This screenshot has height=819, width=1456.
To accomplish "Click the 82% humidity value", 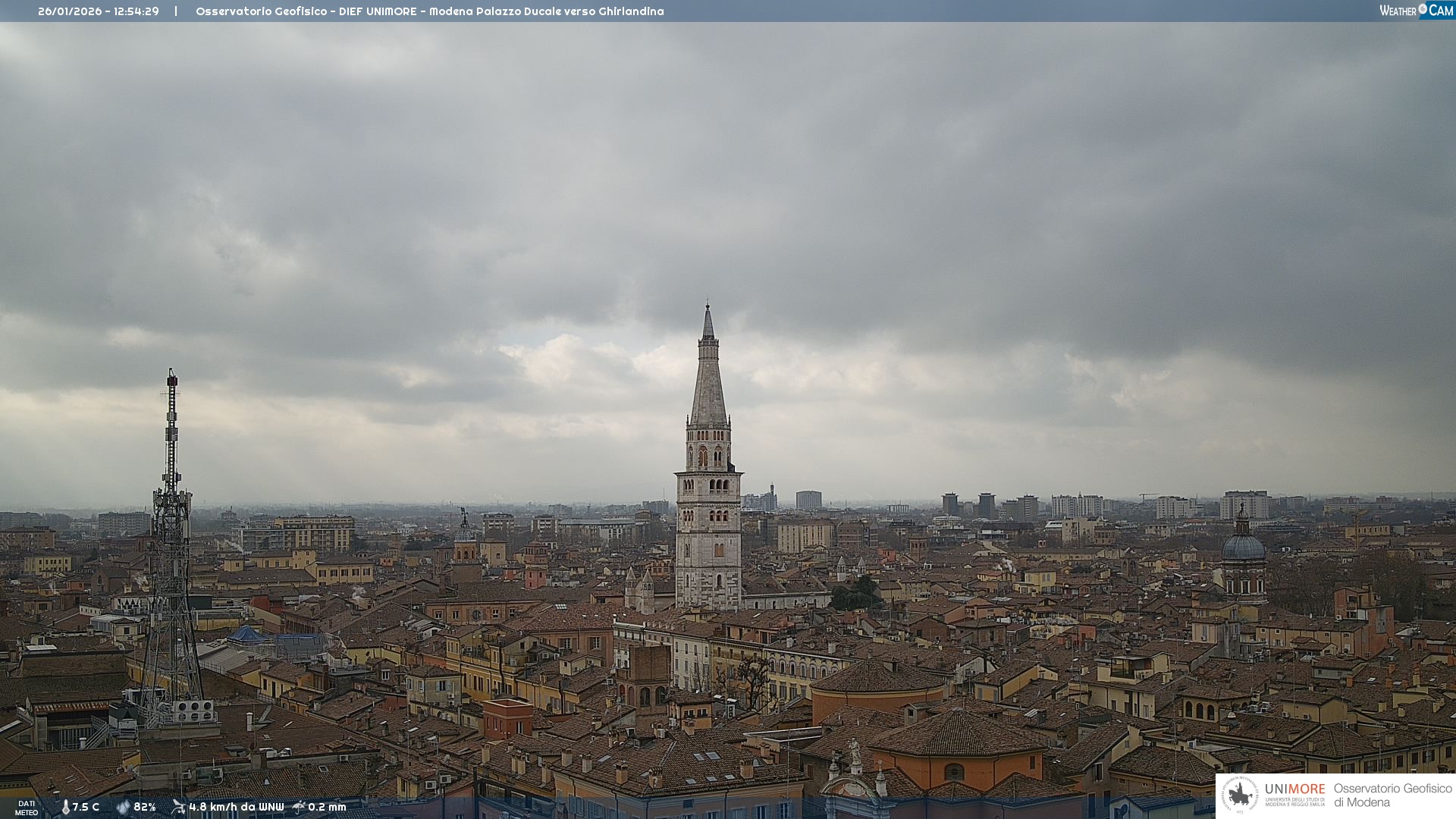I will [x=145, y=807].
